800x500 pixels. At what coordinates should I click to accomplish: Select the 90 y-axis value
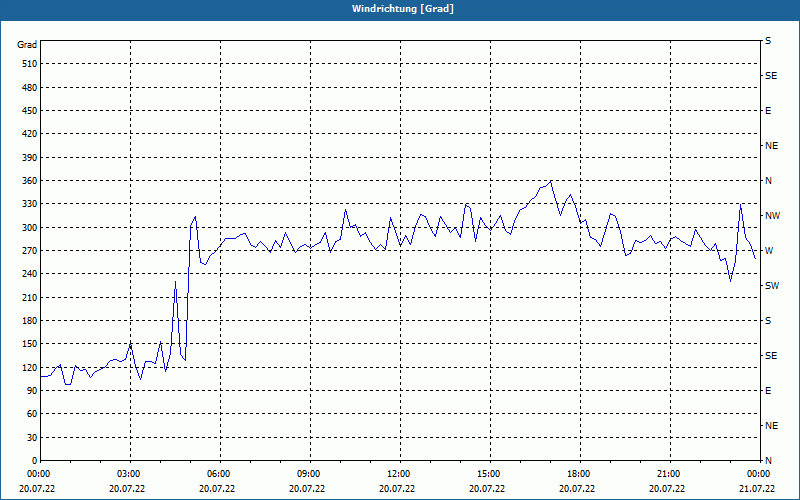coord(32,391)
